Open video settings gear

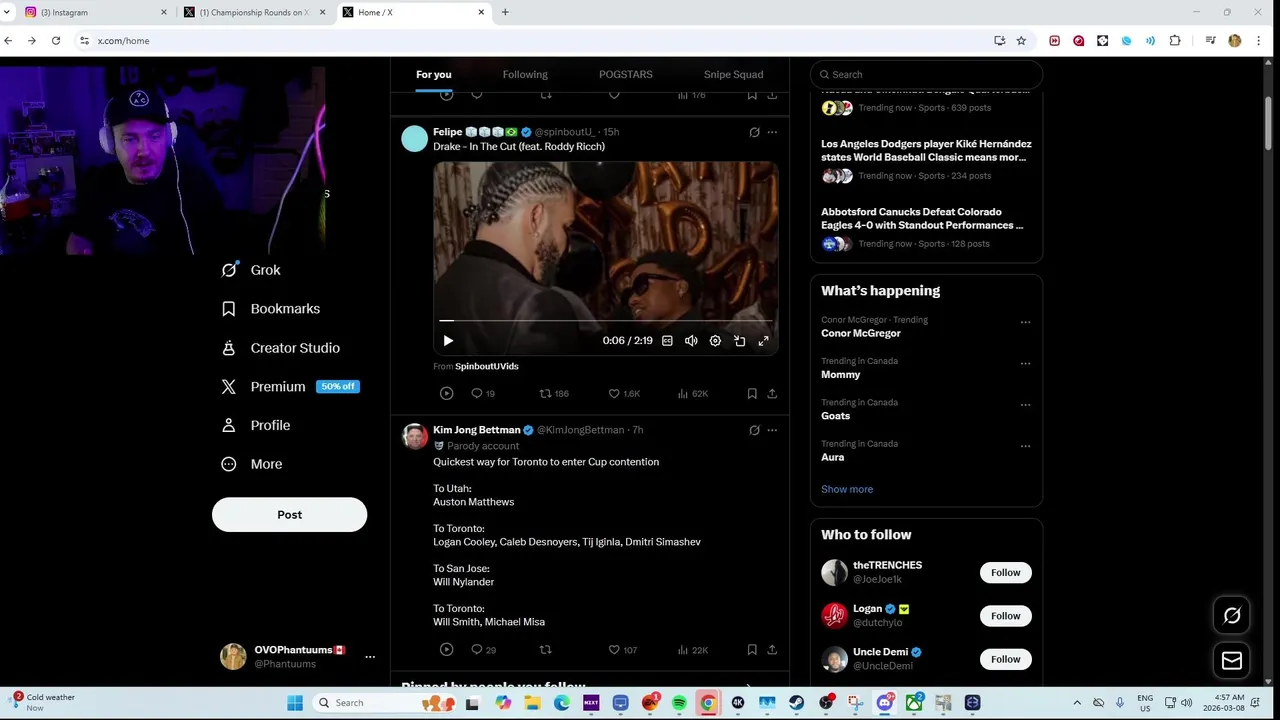point(715,341)
